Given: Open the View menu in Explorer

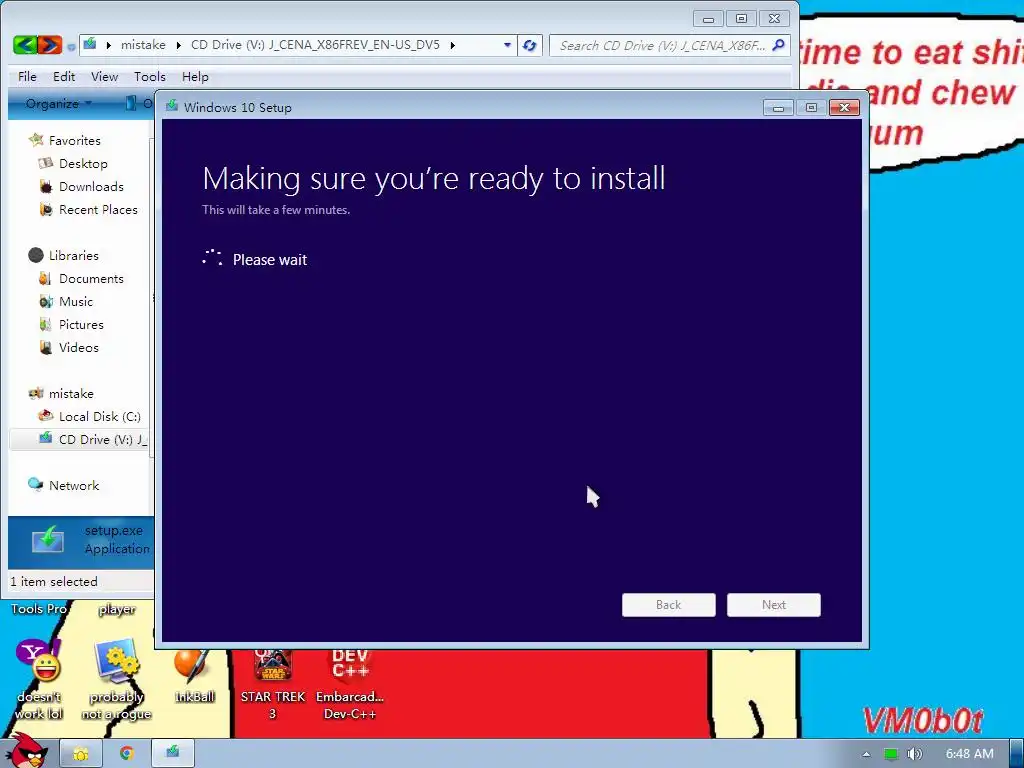Looking at the screenshot, I should [x=104, y=76].
